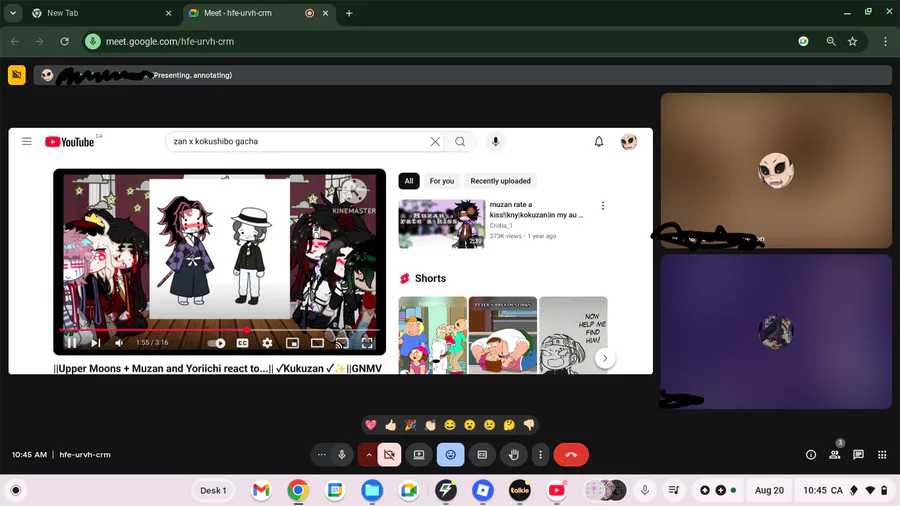Enter YouTube fullscreen mode
The width and height of the screenshot is (900, 506).
click(367, 343)
